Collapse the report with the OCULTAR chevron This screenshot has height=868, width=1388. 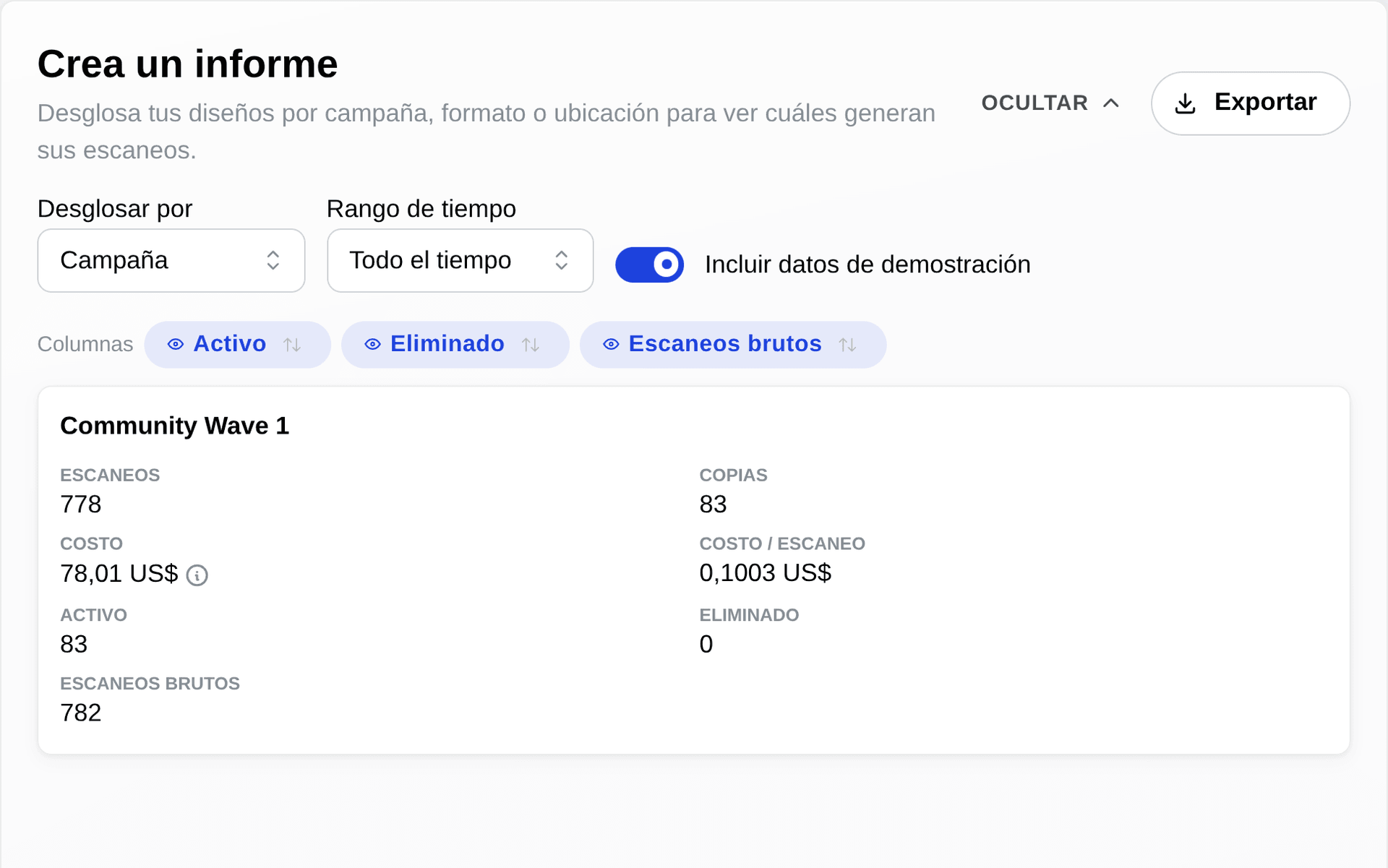tap(1111, 103)
